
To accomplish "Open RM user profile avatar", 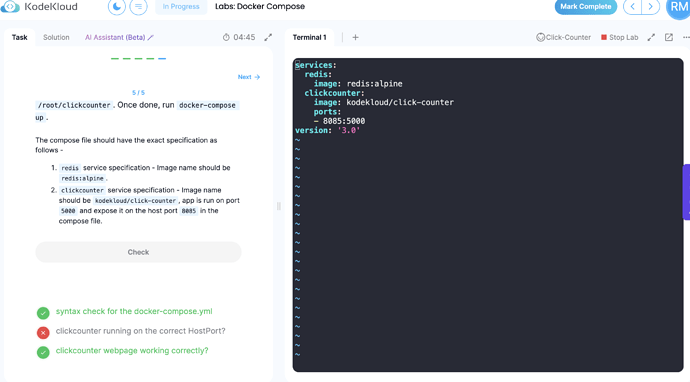I will pyautogui.click(x=679, y=7).
